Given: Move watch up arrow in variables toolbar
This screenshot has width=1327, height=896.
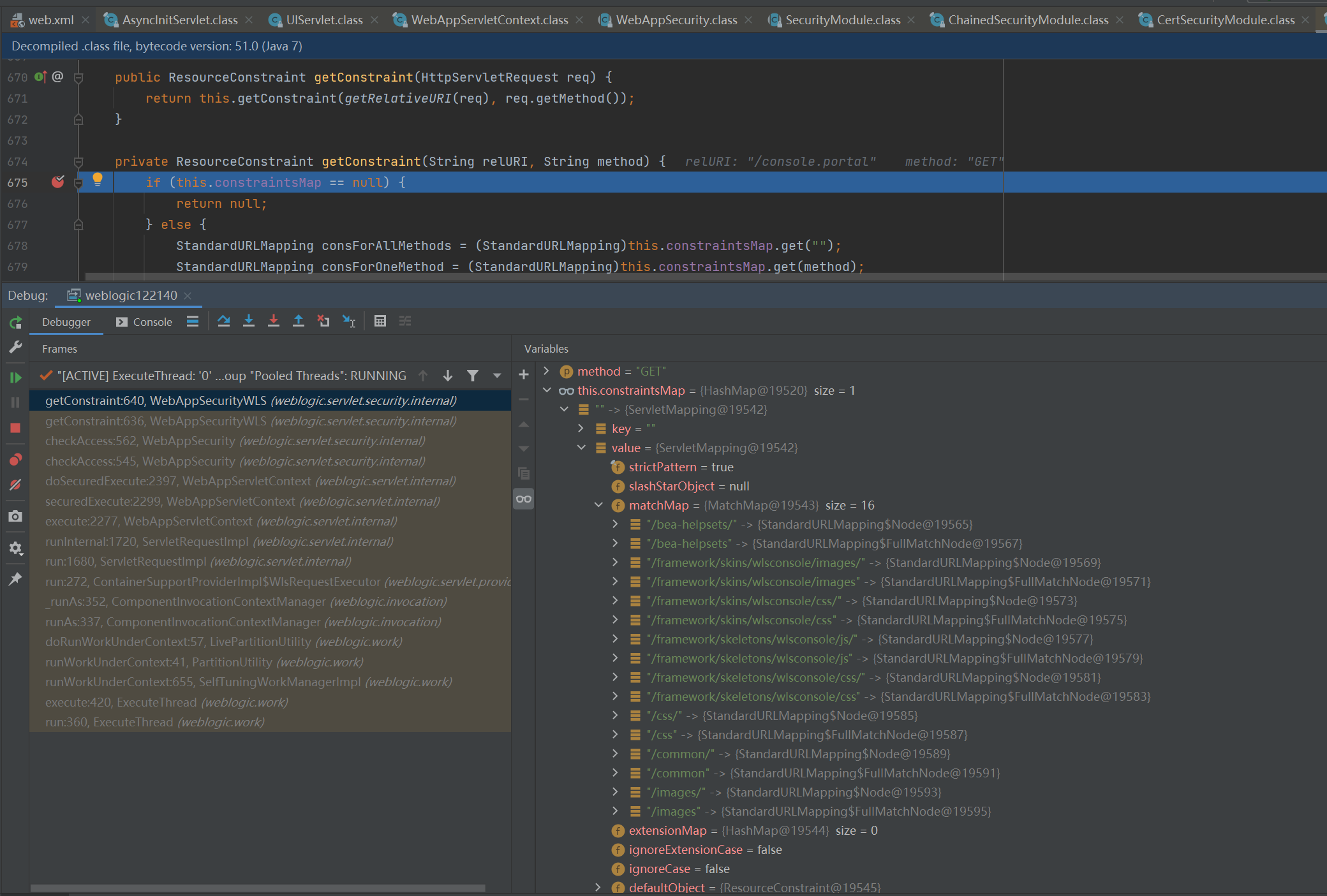Looking at the screenshot, I should pos(524,424).
